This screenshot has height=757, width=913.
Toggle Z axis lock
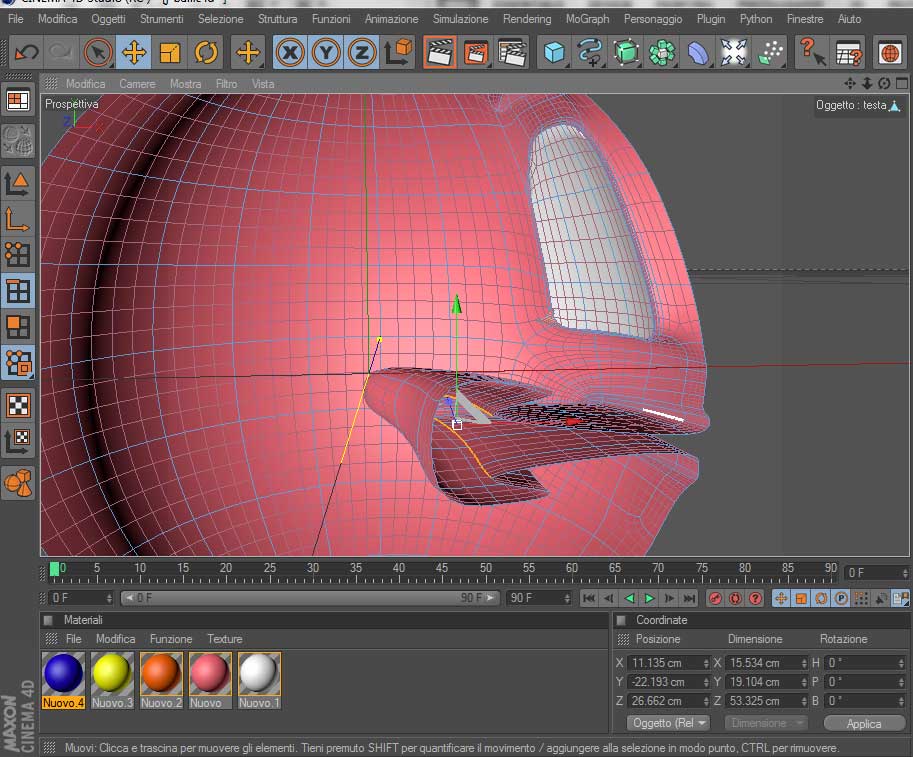[x=362, y=52]
